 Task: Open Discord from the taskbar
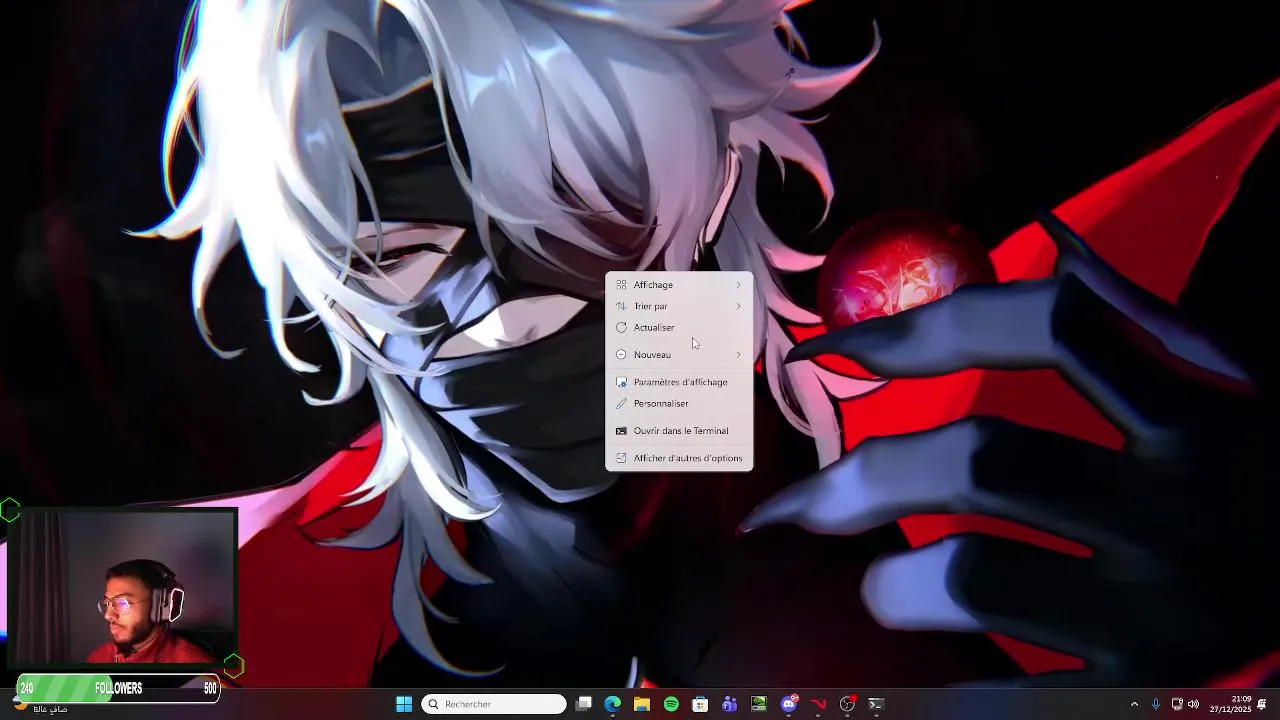789,704
